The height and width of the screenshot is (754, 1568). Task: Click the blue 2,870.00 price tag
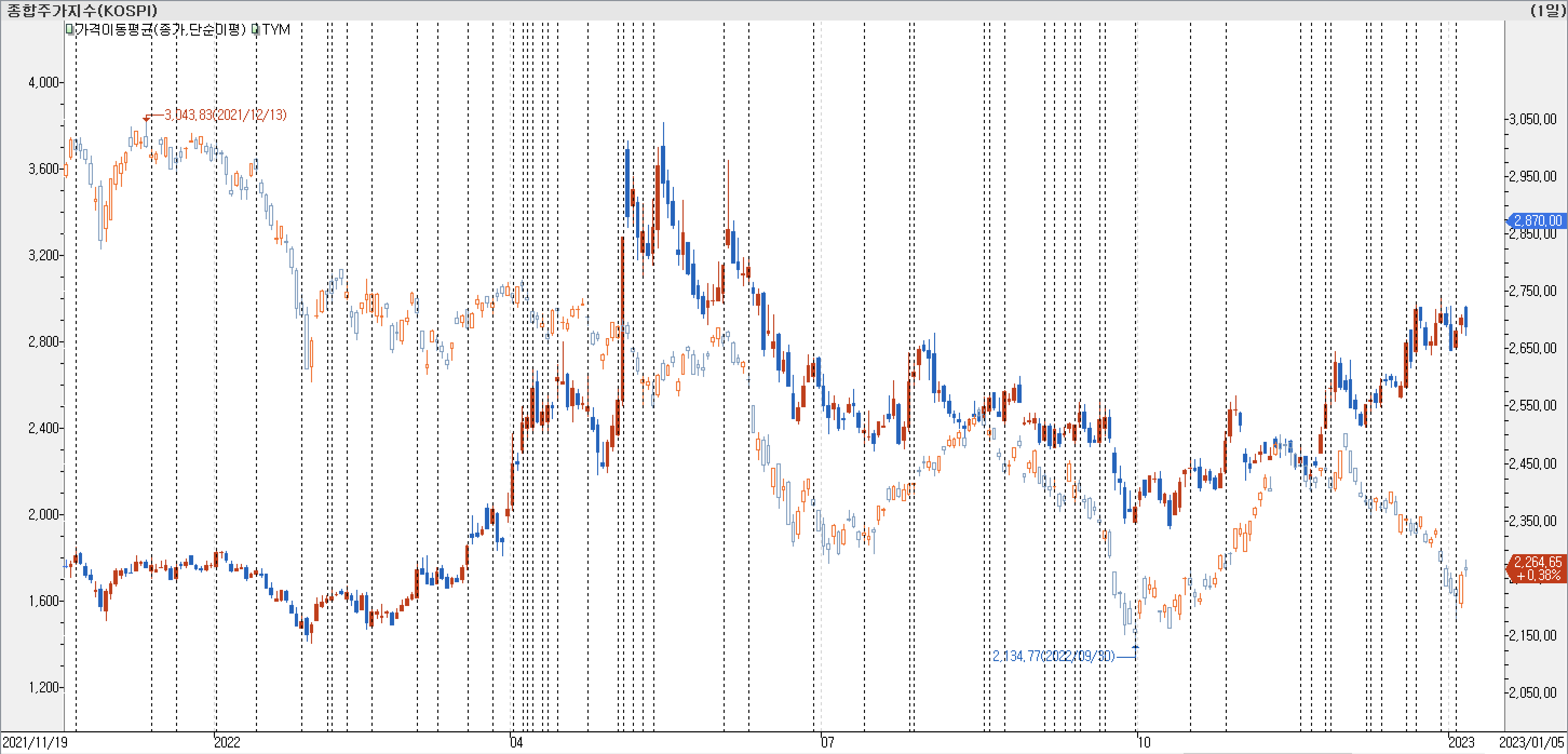tap(1537, 220)
